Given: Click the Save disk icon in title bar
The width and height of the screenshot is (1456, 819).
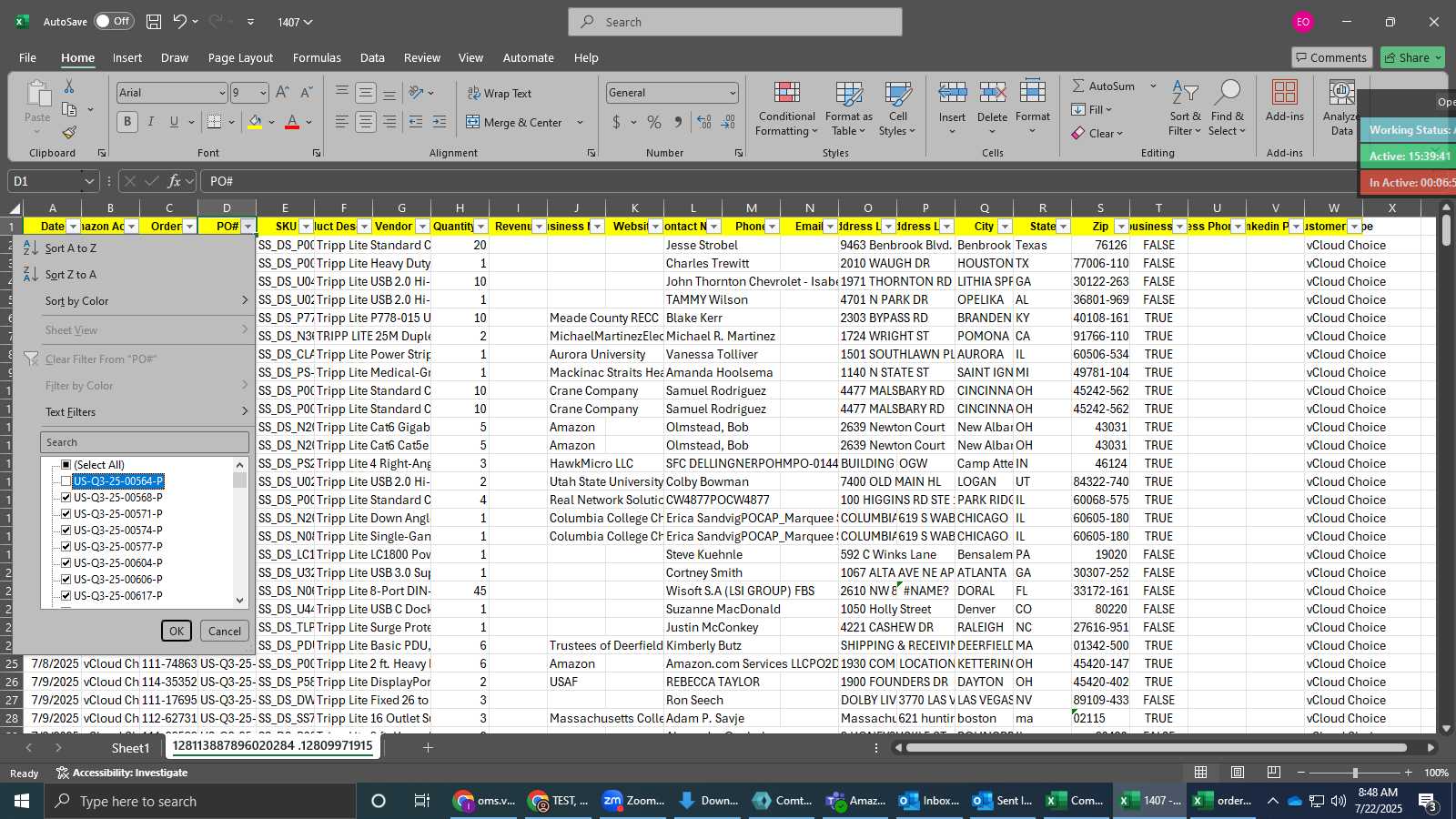Looking at the screenshot, I should pyautogui.click(x=154, y=22).
